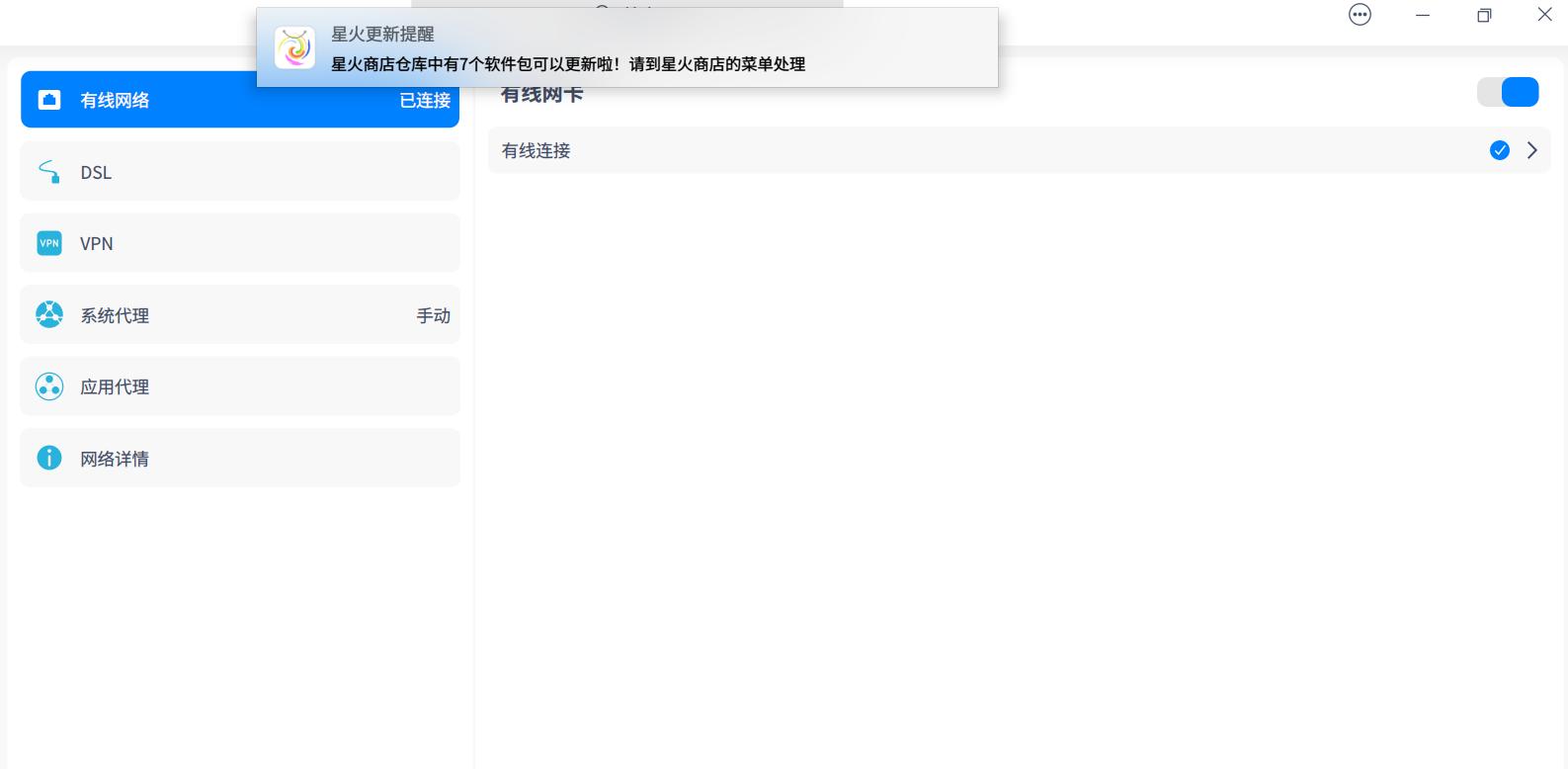Open the 有线网络 section

240,99
